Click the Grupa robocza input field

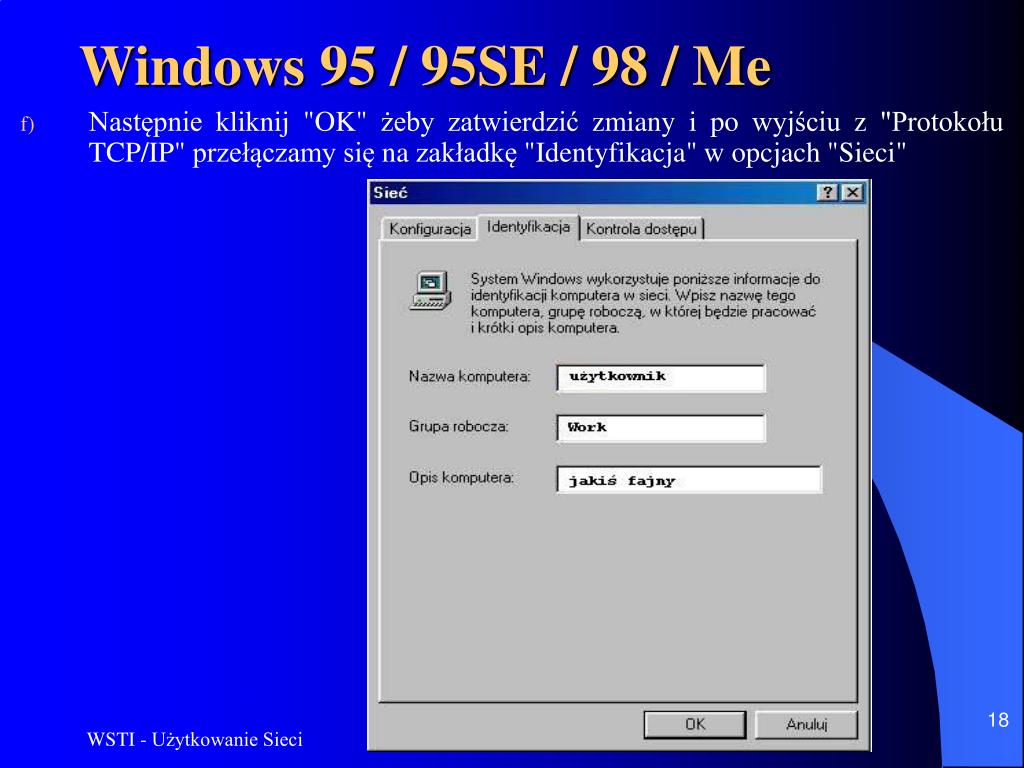660,428
